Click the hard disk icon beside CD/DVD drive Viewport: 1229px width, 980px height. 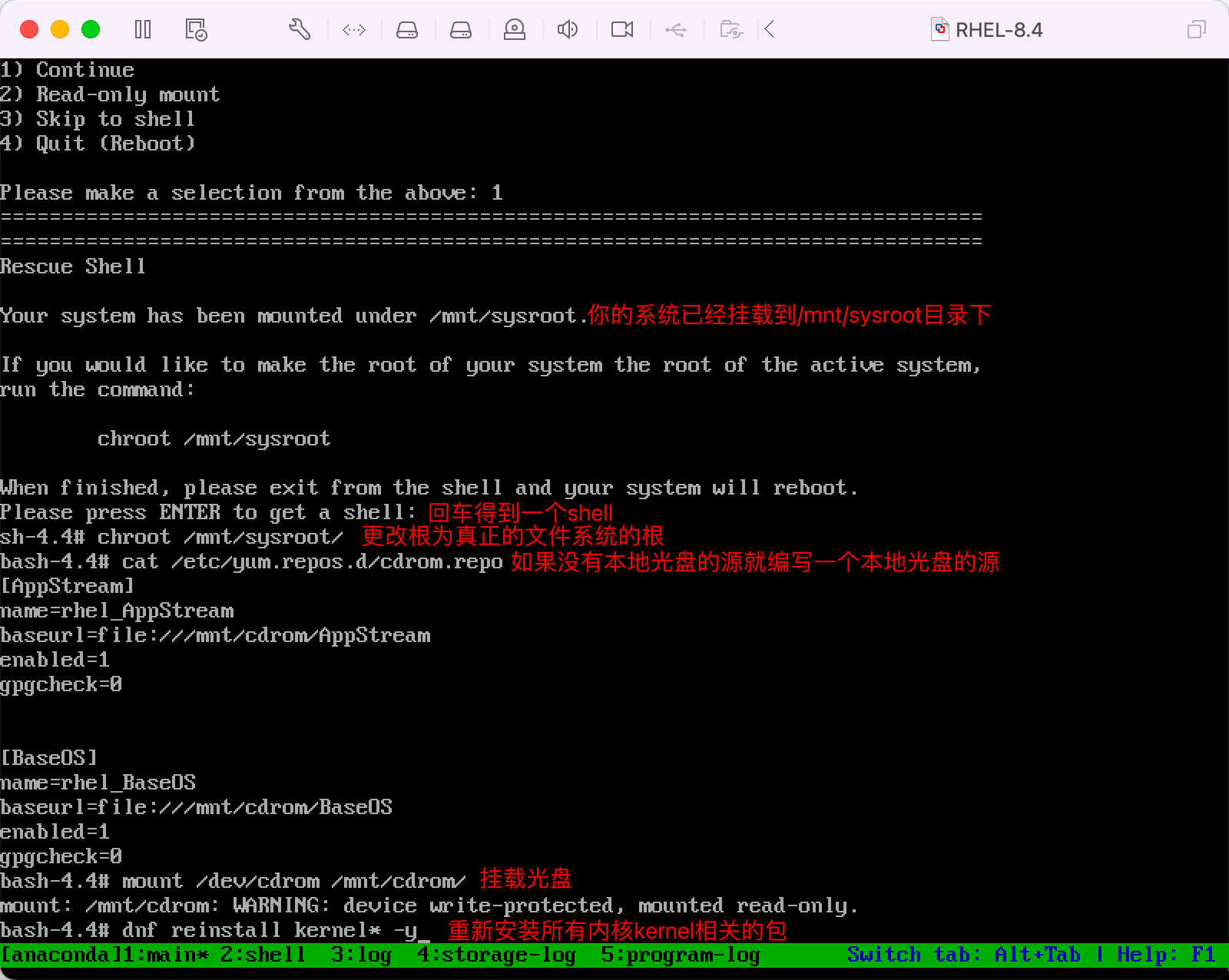461,30
